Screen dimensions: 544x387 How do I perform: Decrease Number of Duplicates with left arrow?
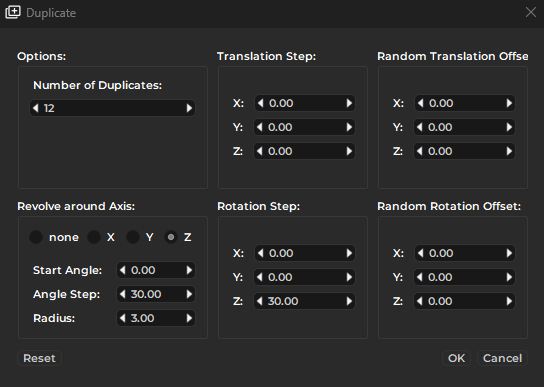pyautogui.click(x=35, y=108)
